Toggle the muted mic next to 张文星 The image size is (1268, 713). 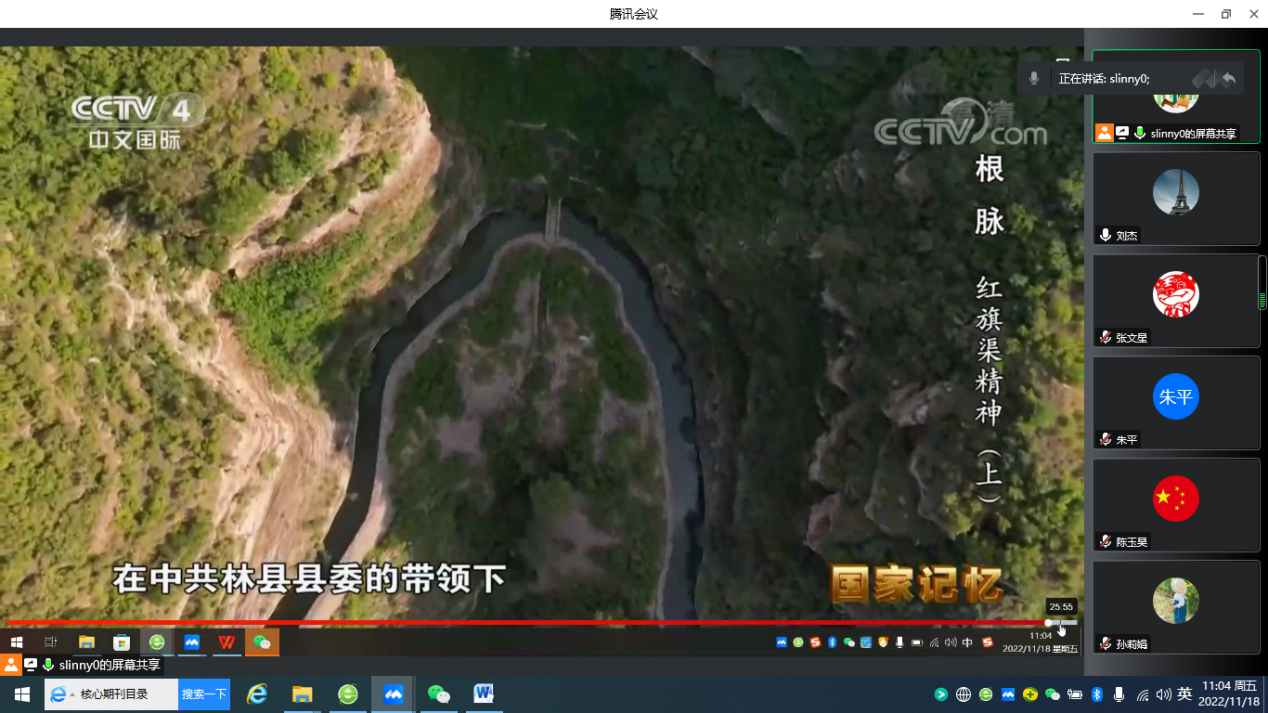pos(1105,338)
